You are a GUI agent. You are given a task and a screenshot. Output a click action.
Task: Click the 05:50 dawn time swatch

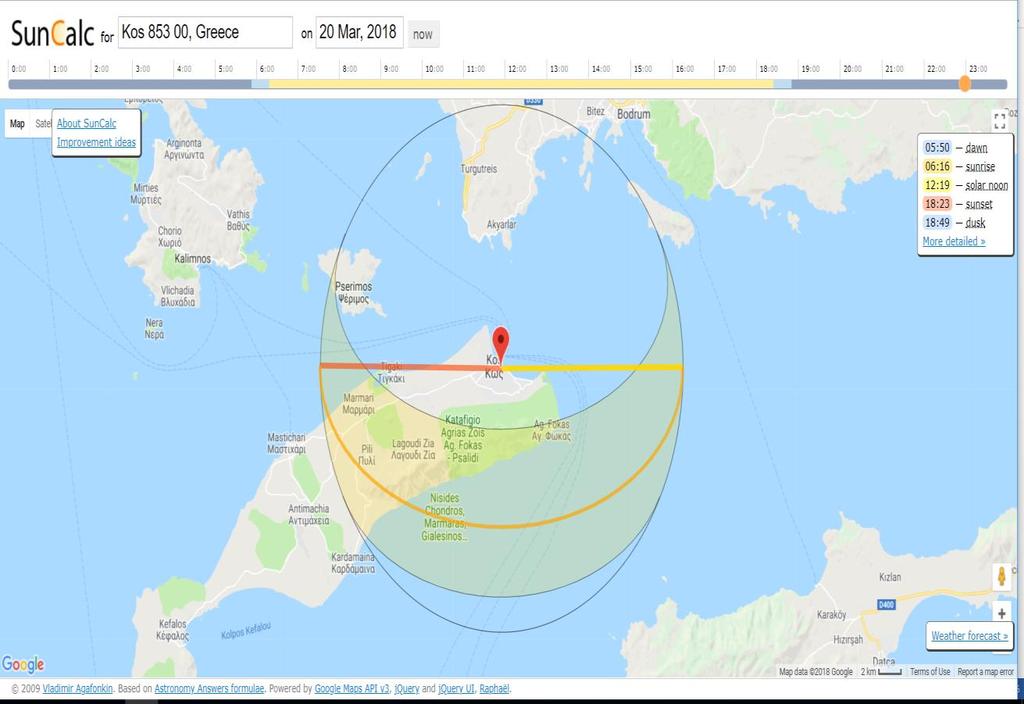(x=937, y=148)
